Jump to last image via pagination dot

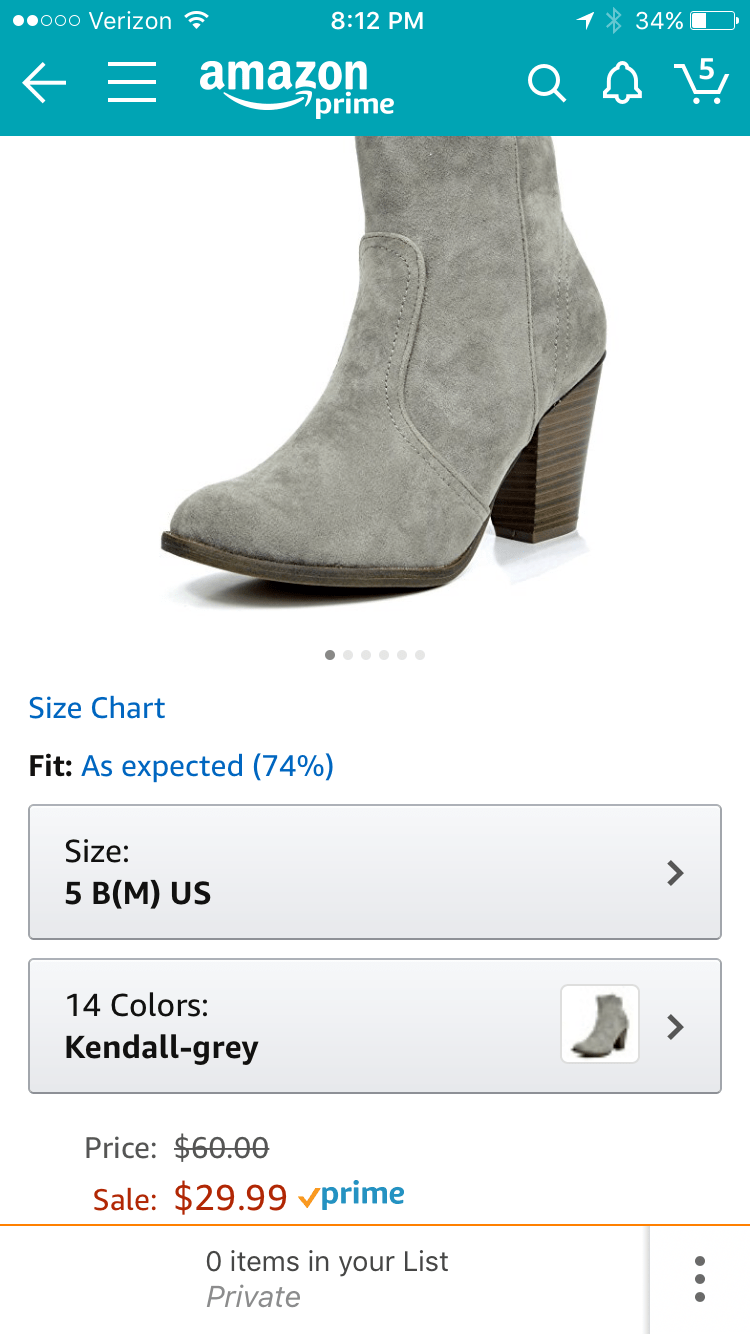420,655
